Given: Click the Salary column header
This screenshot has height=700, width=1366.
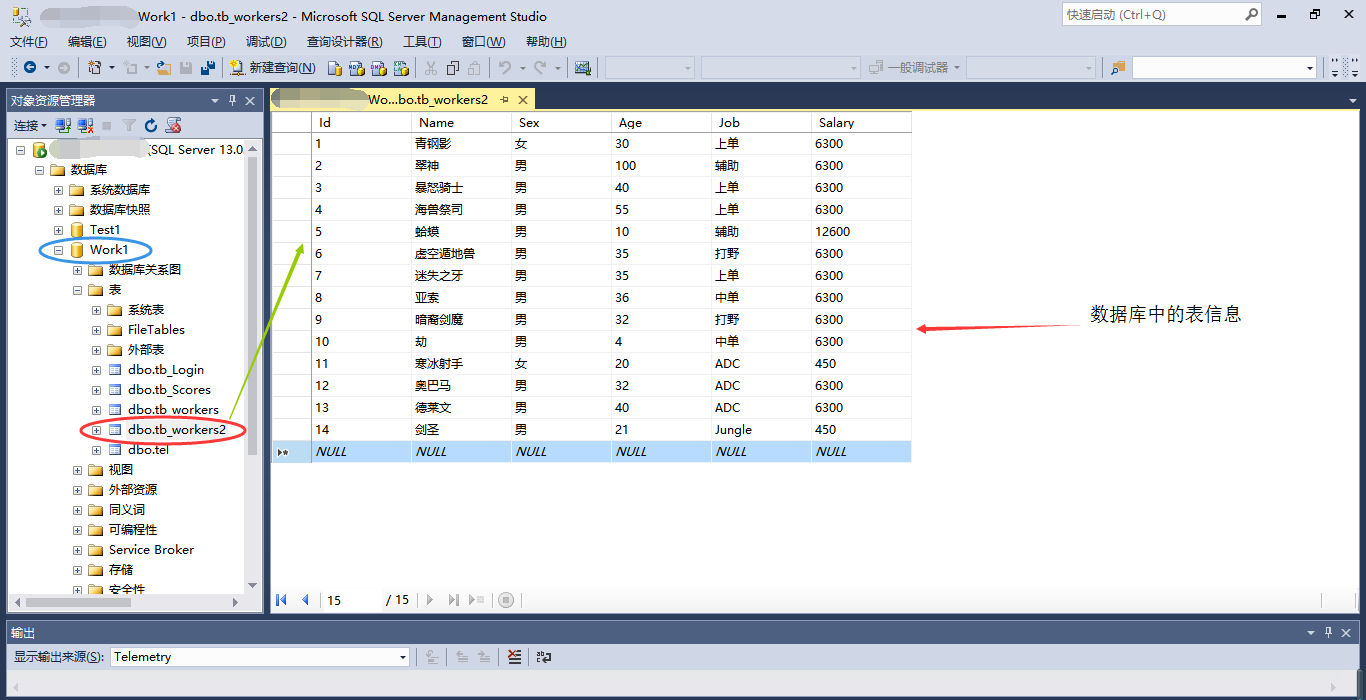Looking at the screenshot, I should [x=861, y=122].
